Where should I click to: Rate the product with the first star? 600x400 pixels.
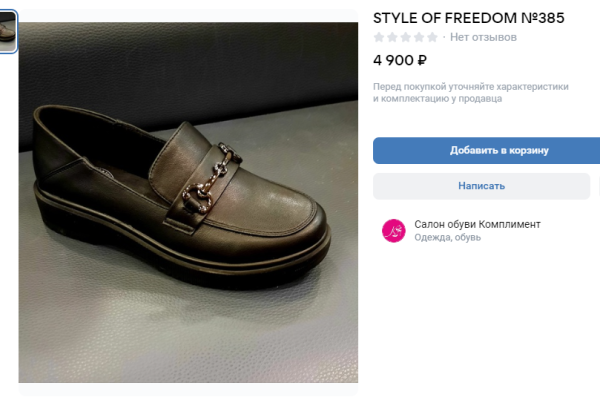(x=379, y=37)
